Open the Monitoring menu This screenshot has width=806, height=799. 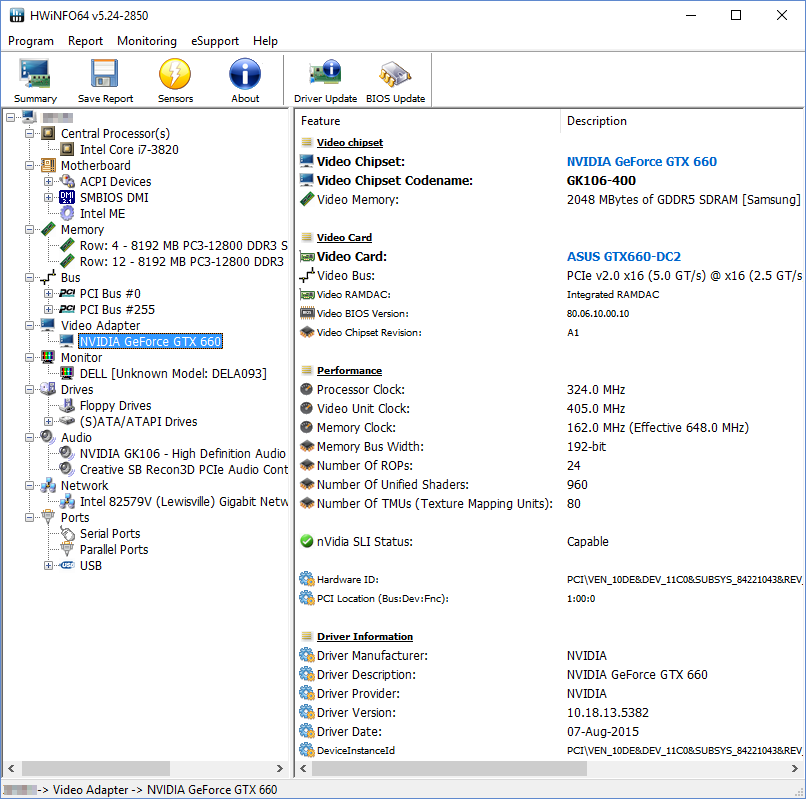147,41
